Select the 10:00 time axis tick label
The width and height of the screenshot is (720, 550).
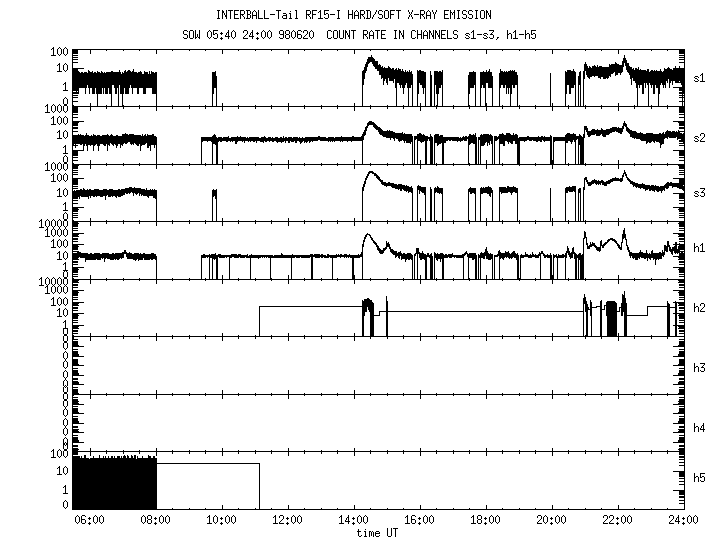pyautogui.click(x=221, y=521)
